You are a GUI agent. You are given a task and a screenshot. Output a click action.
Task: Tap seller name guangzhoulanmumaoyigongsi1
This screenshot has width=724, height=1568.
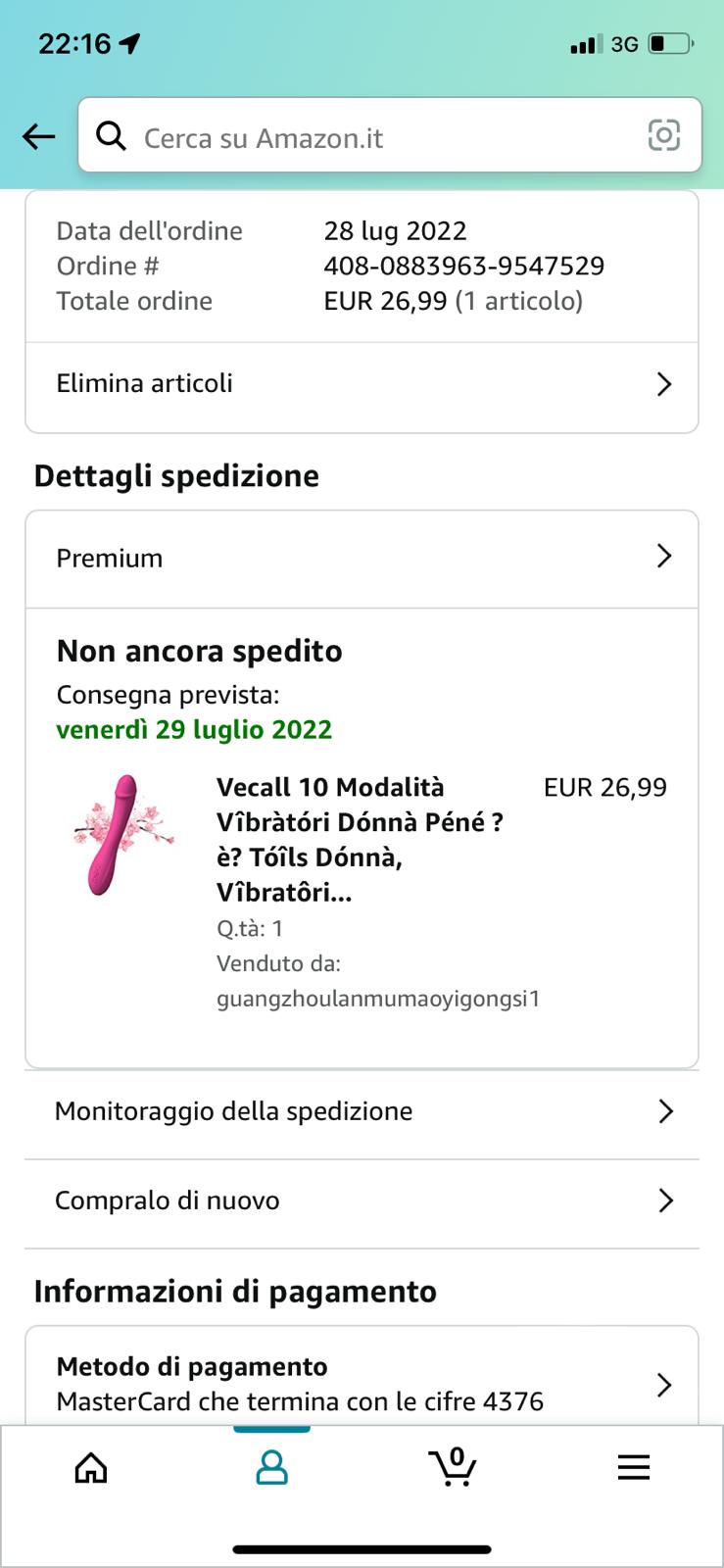(378, 999)
